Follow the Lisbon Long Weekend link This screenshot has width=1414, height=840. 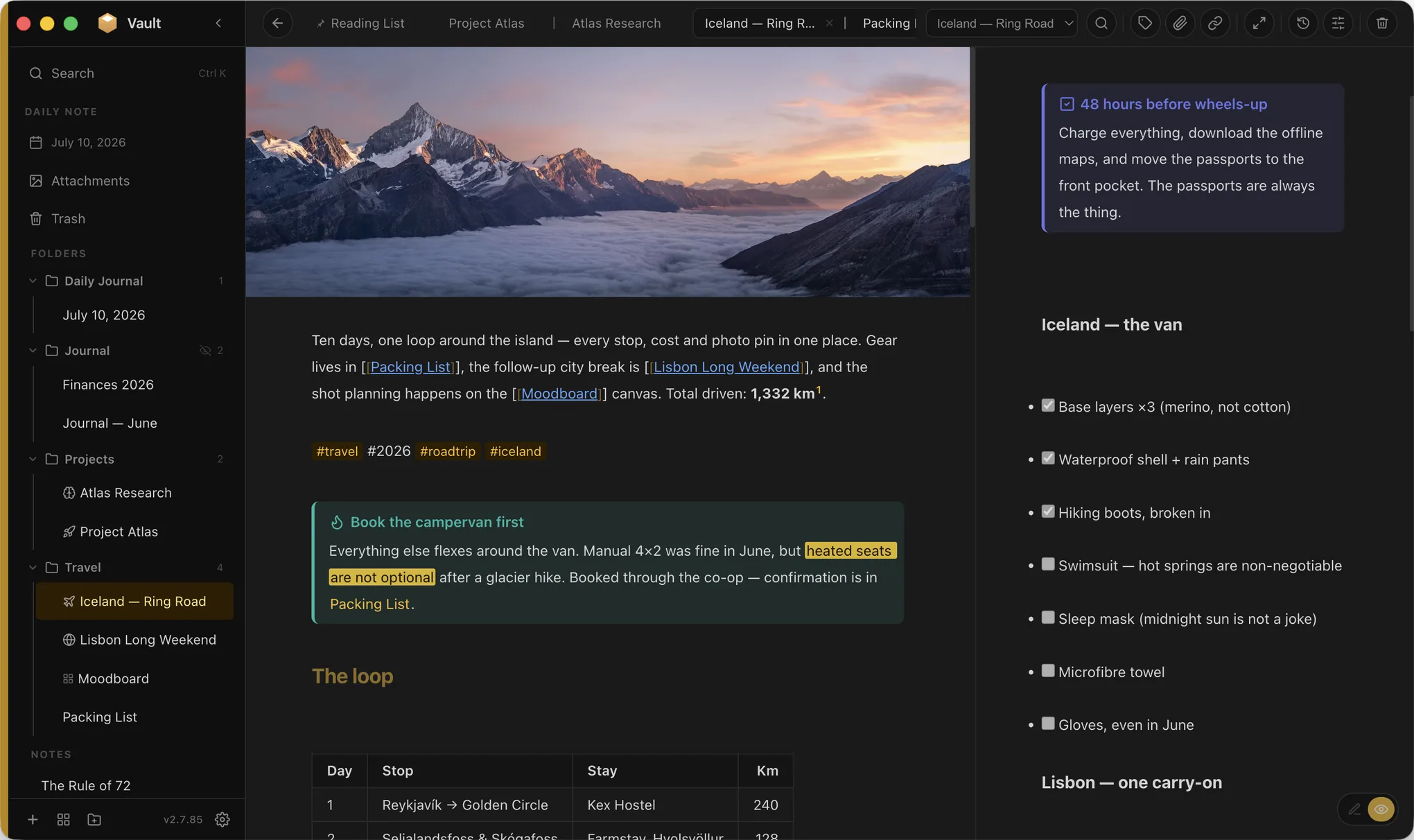726,367
